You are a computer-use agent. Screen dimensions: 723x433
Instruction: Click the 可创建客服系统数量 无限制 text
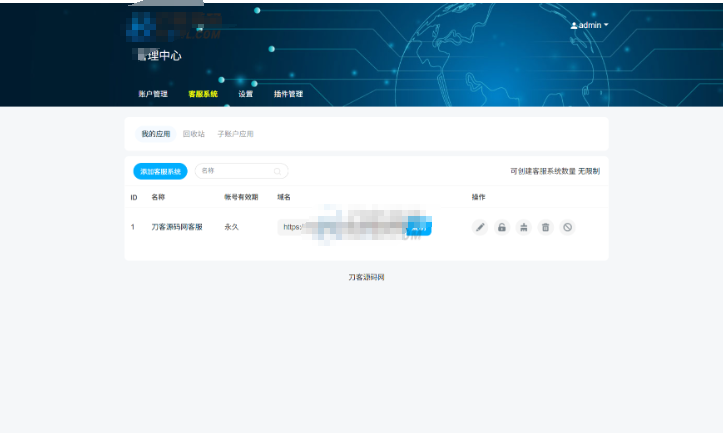point(555,171)
